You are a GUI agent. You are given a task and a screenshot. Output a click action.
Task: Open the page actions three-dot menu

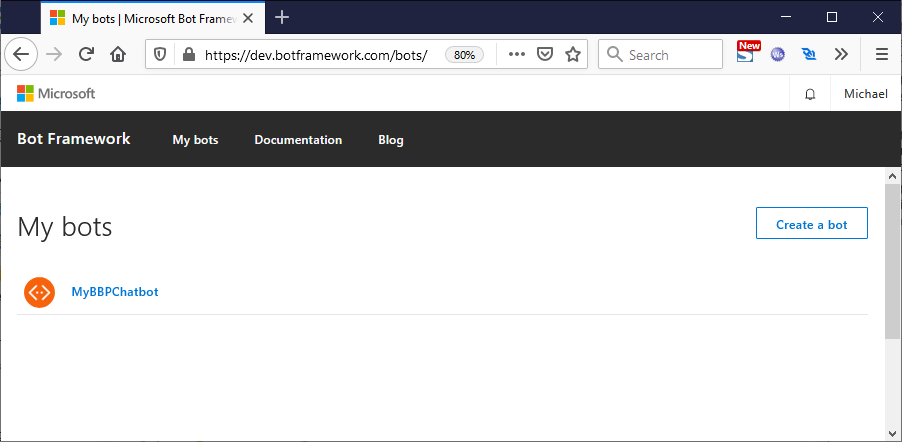517,55
